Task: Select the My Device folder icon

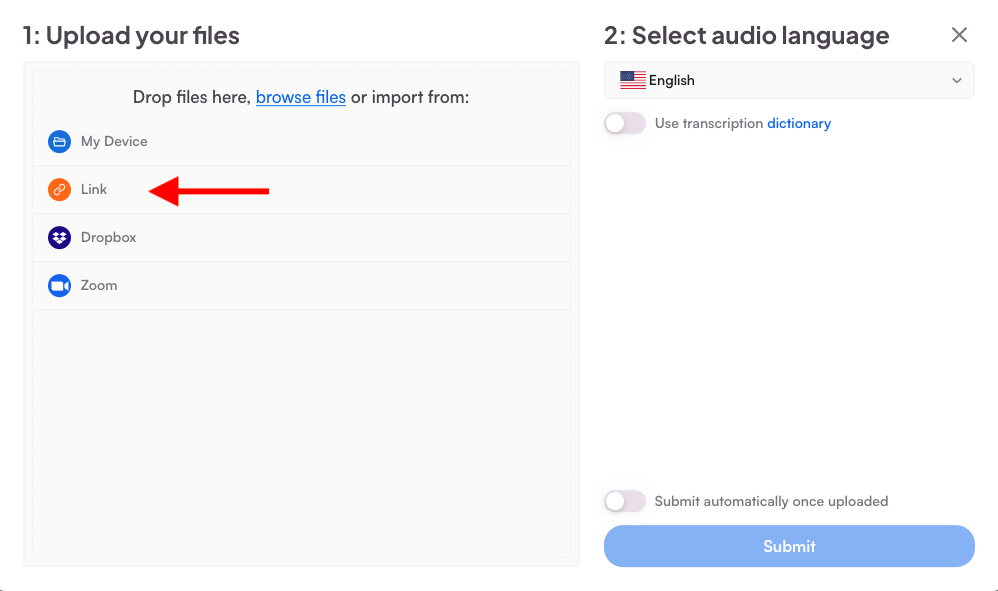Action: (59, 141)
